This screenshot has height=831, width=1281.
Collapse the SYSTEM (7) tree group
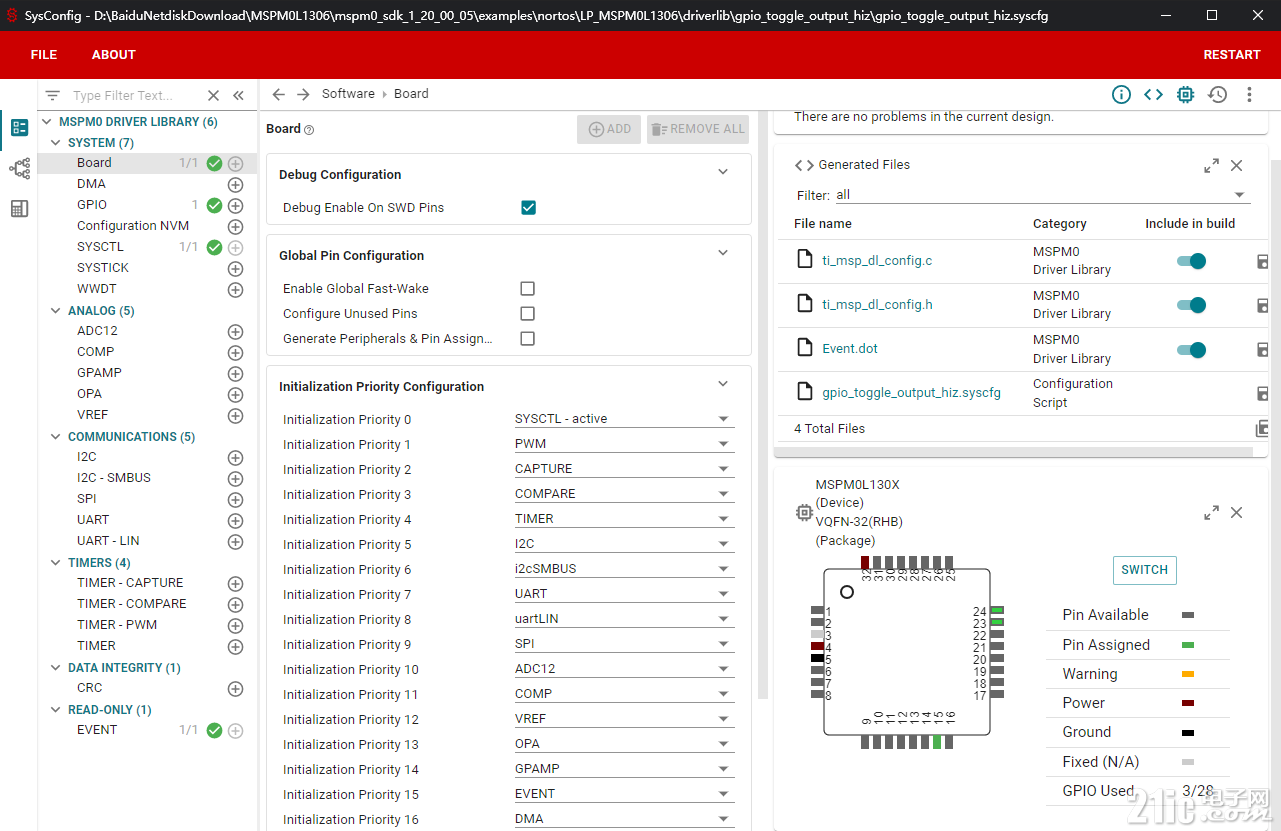pyautogui.click(x=56, y=143)
